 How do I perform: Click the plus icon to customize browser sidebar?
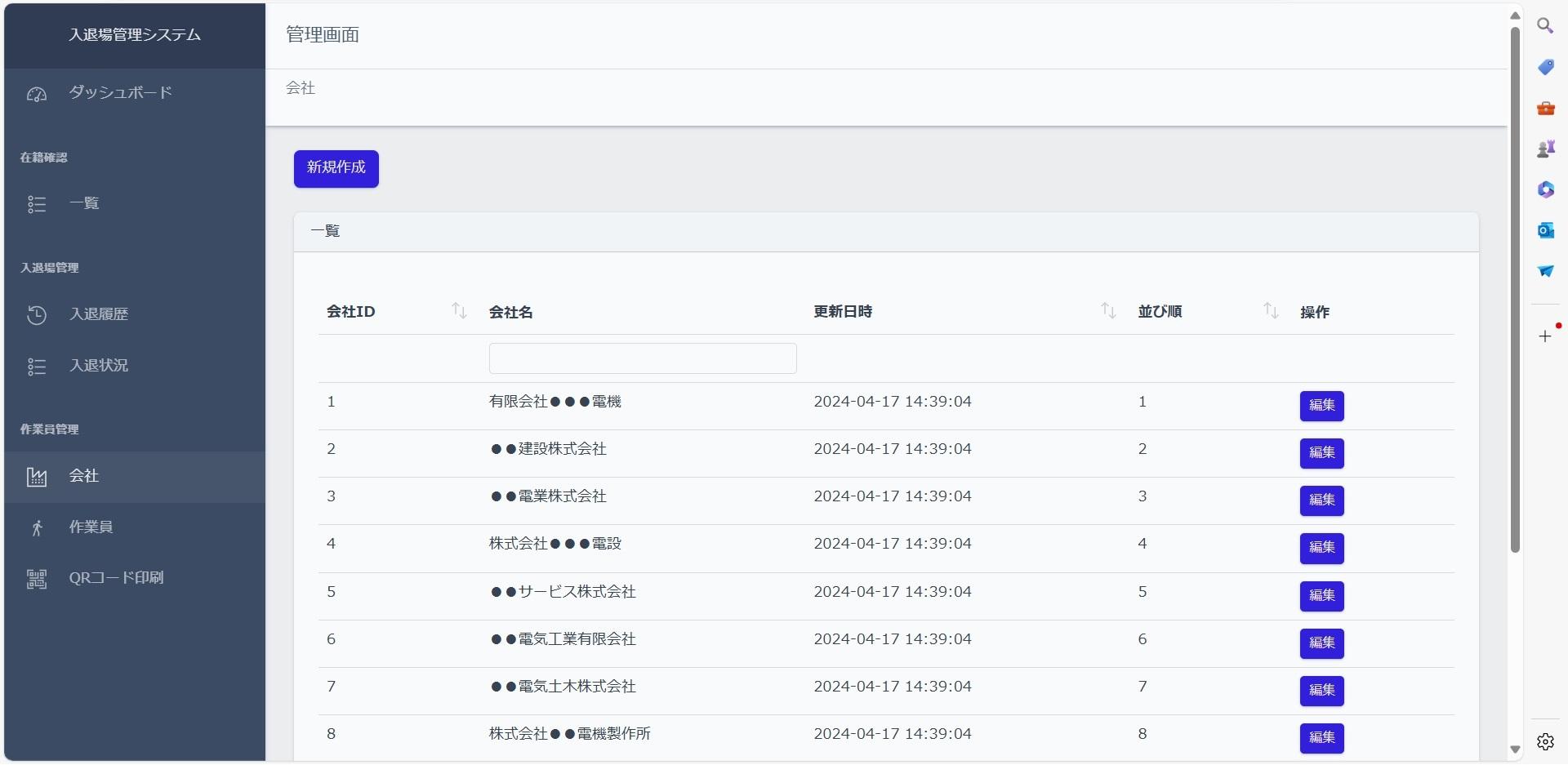[x=1545, y=336]
